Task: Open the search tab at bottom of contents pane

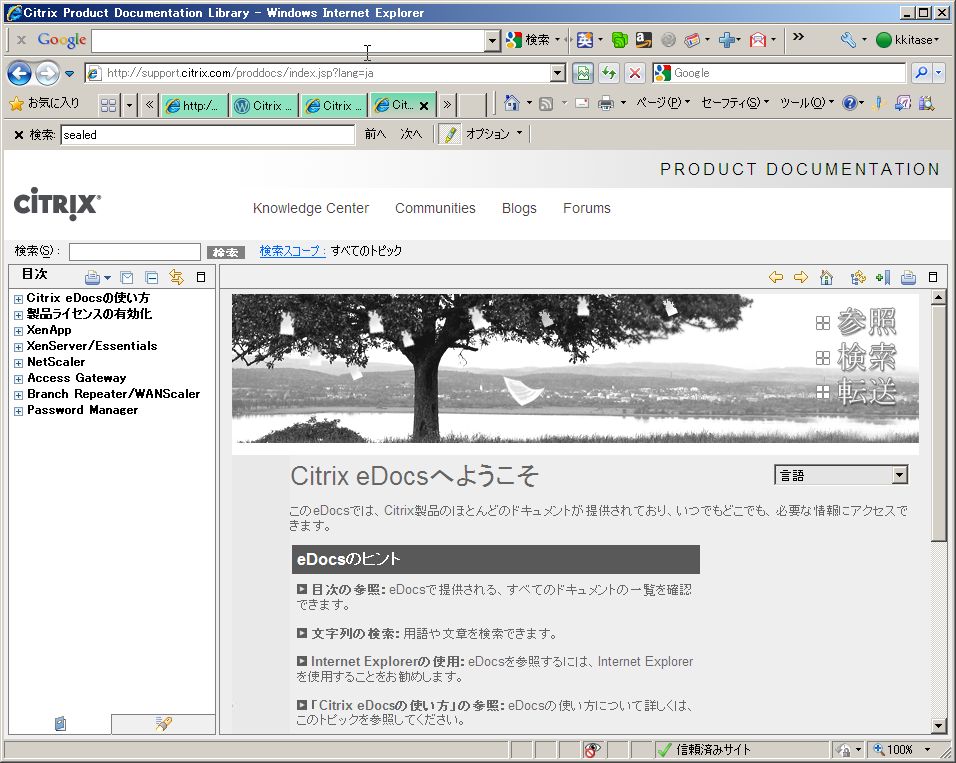Action: tap(163, 724)
